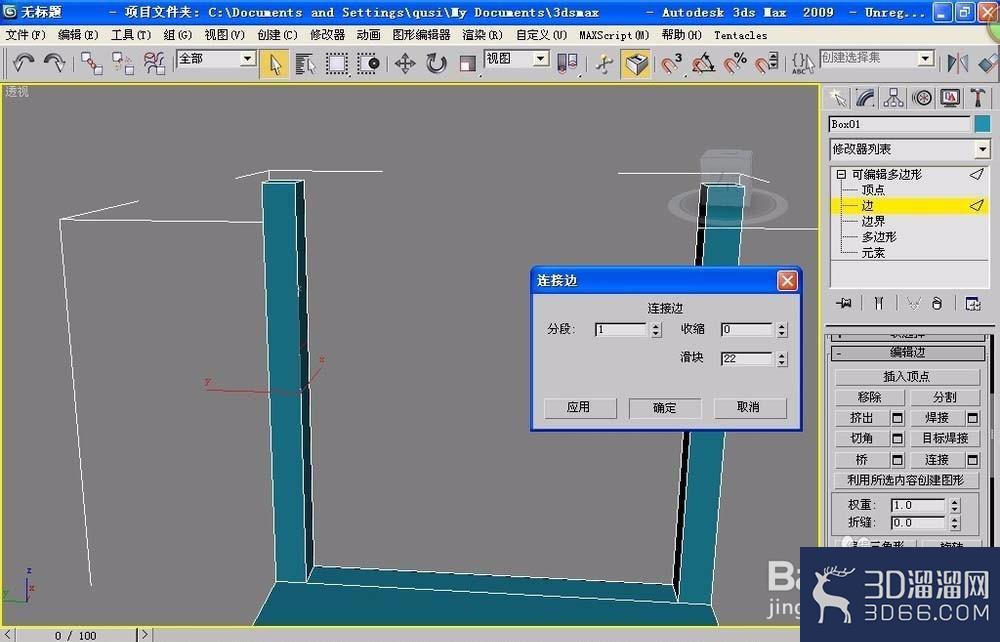1000x642 pixels.
Task: Toggle Show End Result icon in stack
Action: coord(879,303)
